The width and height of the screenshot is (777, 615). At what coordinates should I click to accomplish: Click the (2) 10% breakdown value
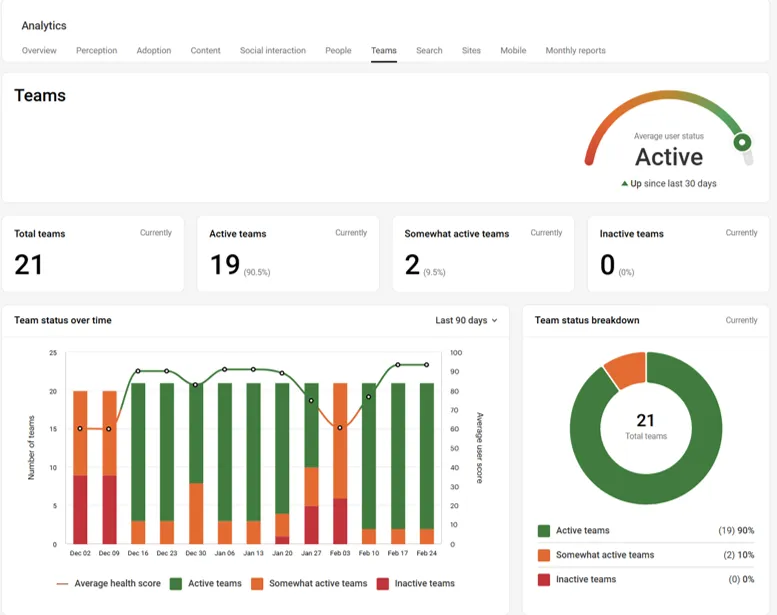(x=739, y=555)
